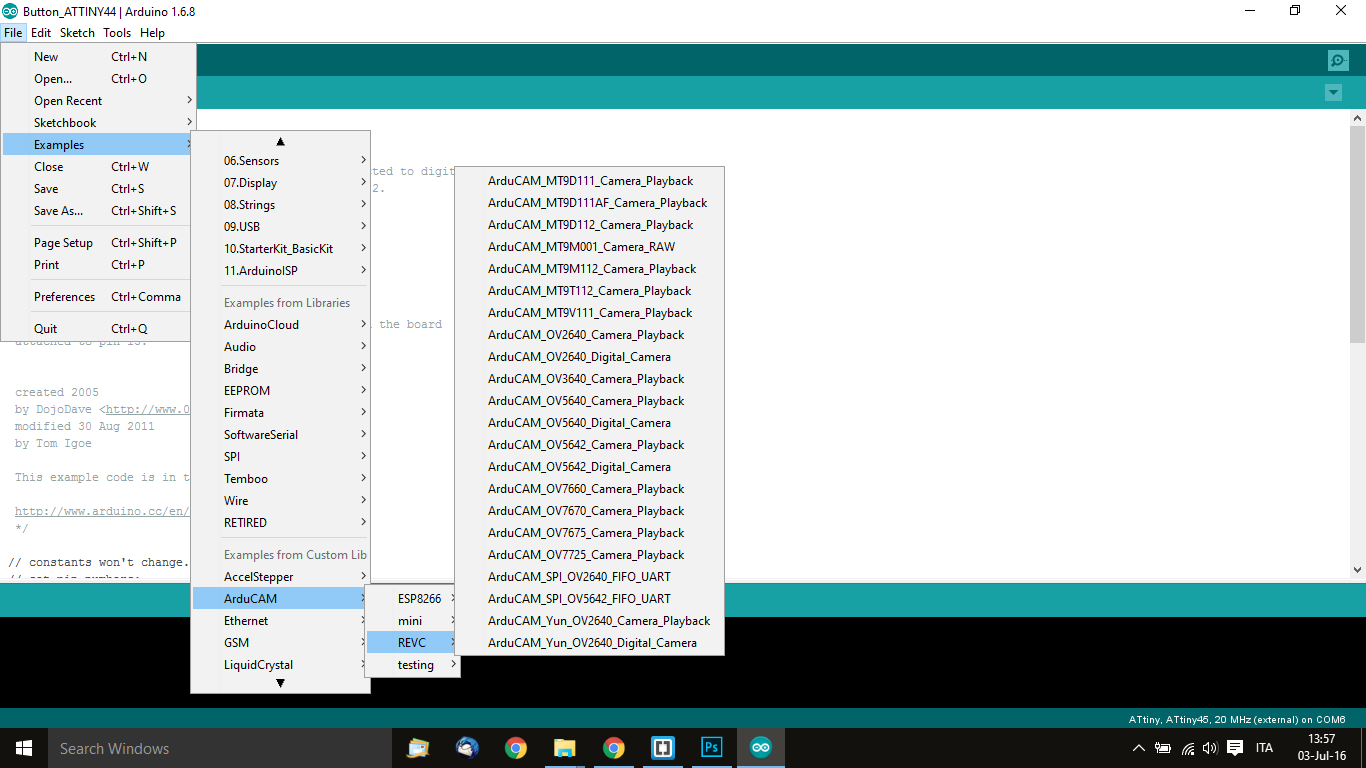Click the ITA keyboard language indicator
Image resolution: width=1366 pixels, height=768 pixels.
[x=1264, y=748]
